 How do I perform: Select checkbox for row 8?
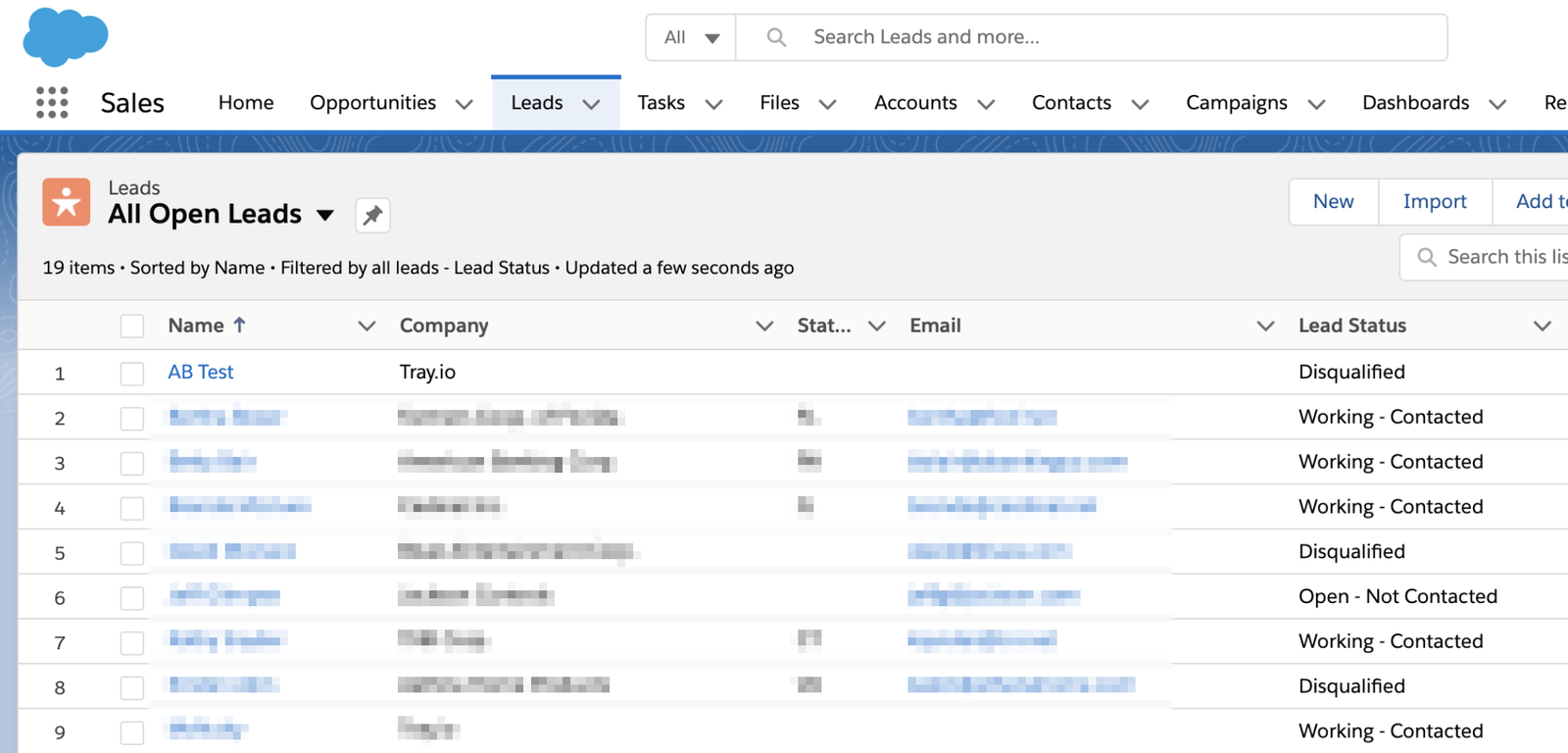pos(132,688)
